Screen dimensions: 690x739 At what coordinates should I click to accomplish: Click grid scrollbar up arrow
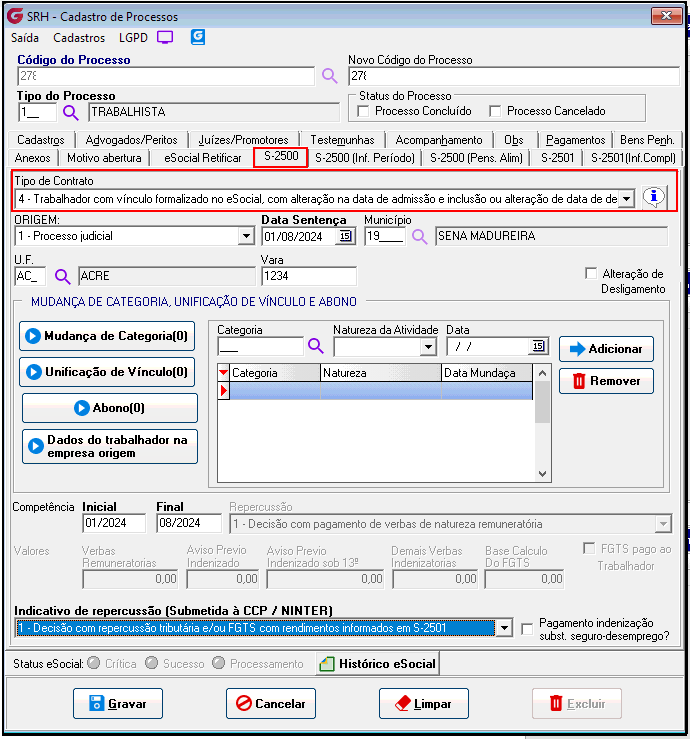(542, 373)
